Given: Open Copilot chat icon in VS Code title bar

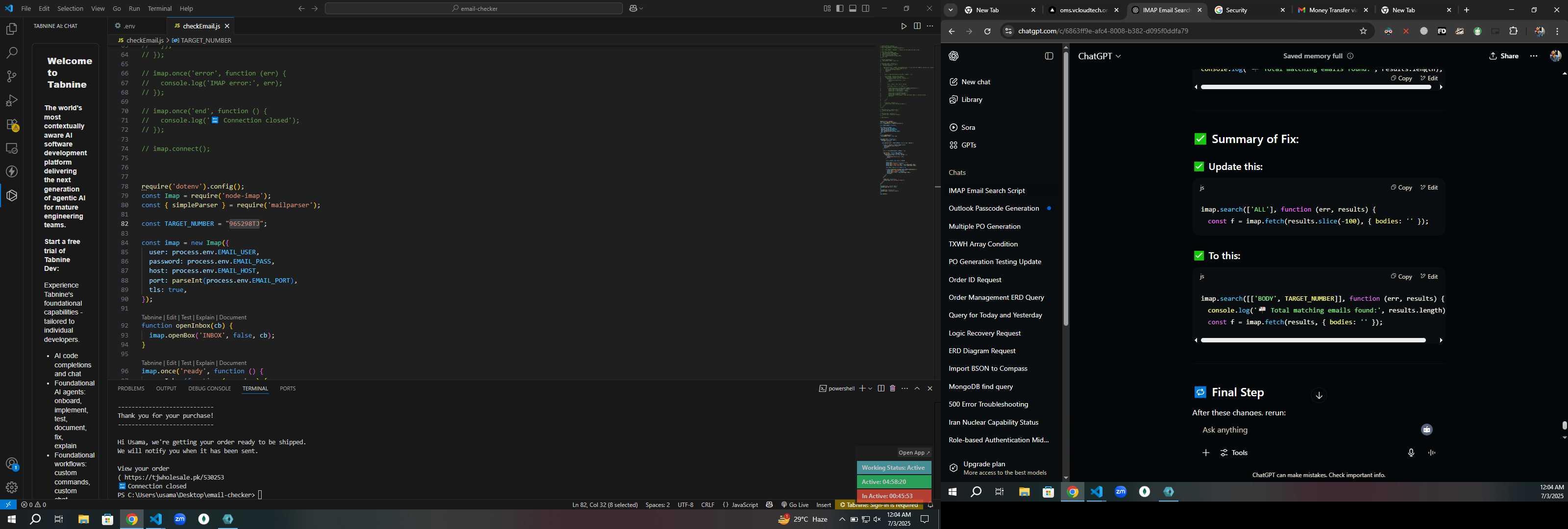Looking at the screenshot, I should pyautogui.click(x=633, y=8).
